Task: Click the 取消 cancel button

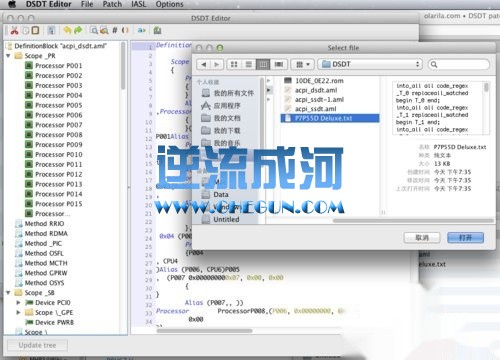Action: point(422,238)
